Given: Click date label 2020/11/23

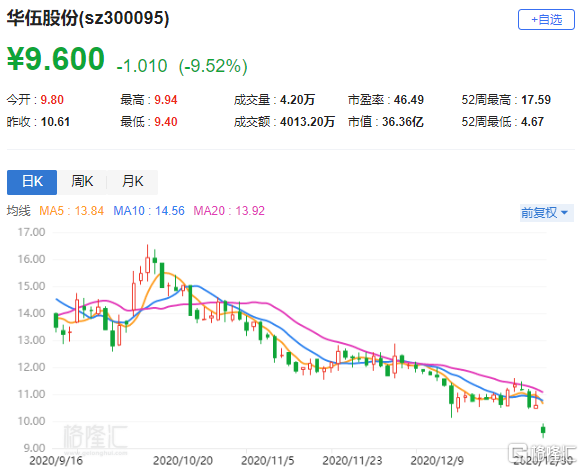Looking at the screenshot, I should coord(352,461).
